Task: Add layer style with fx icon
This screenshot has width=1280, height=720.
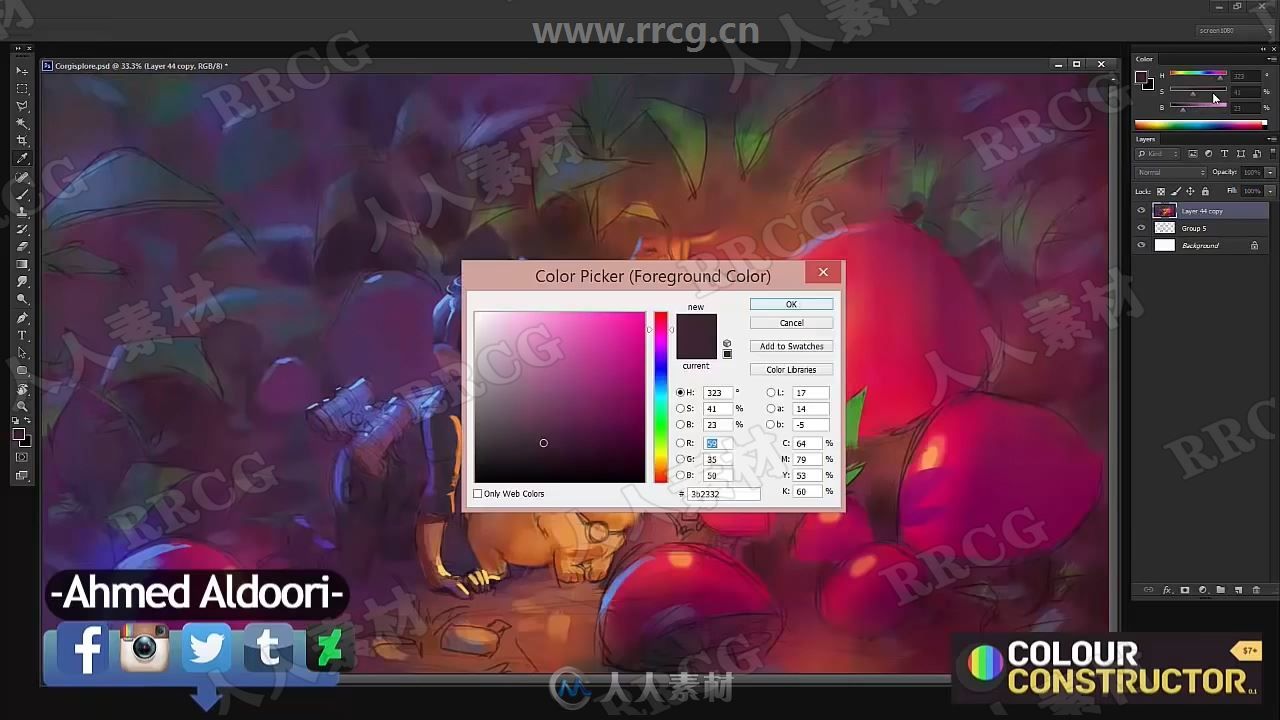Action: (x=1167, y=590)
